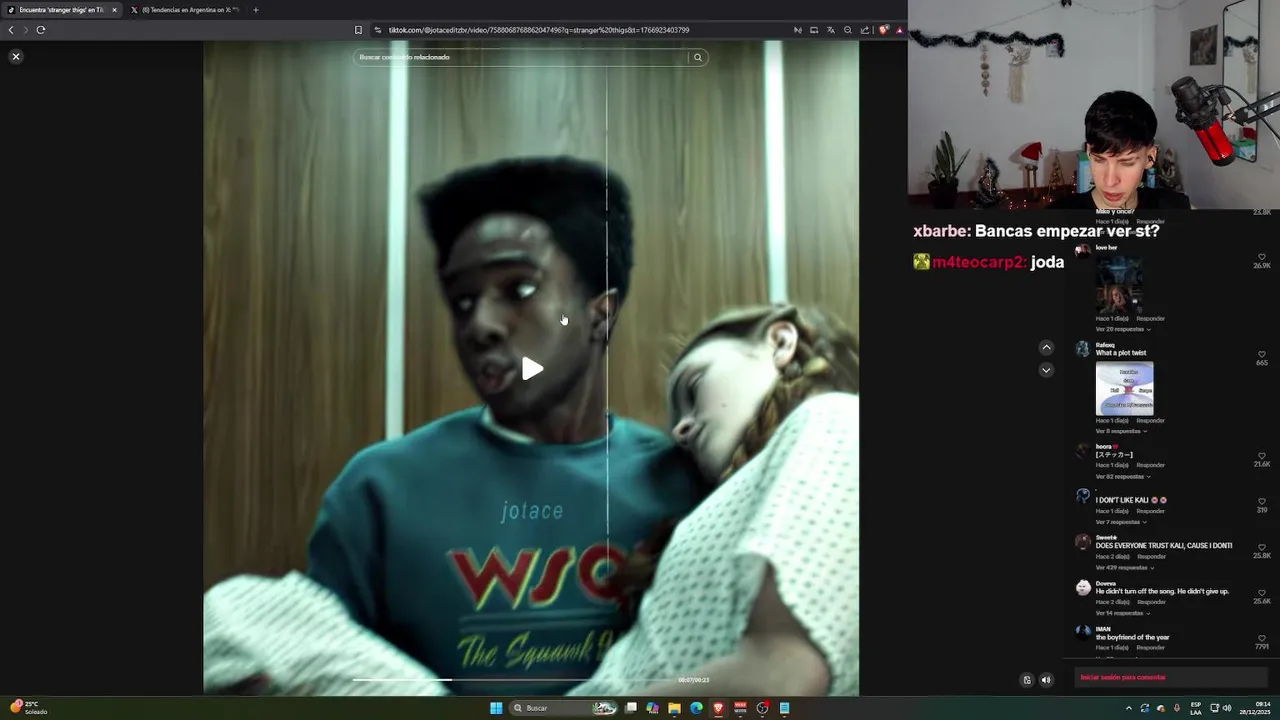Go to previous video with up chevron
Image resolution: width=1280 pixels, height=720 pixels.
(x=1046, y=348)
